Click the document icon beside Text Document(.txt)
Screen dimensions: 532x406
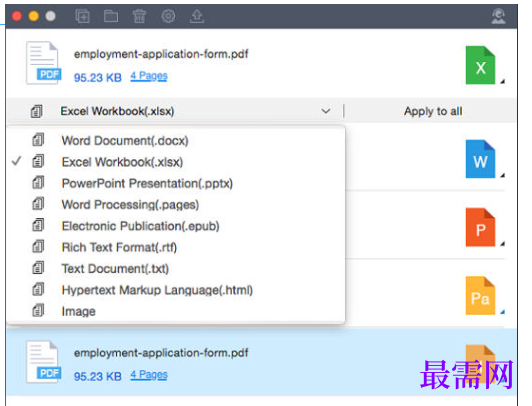coord(38,268)
